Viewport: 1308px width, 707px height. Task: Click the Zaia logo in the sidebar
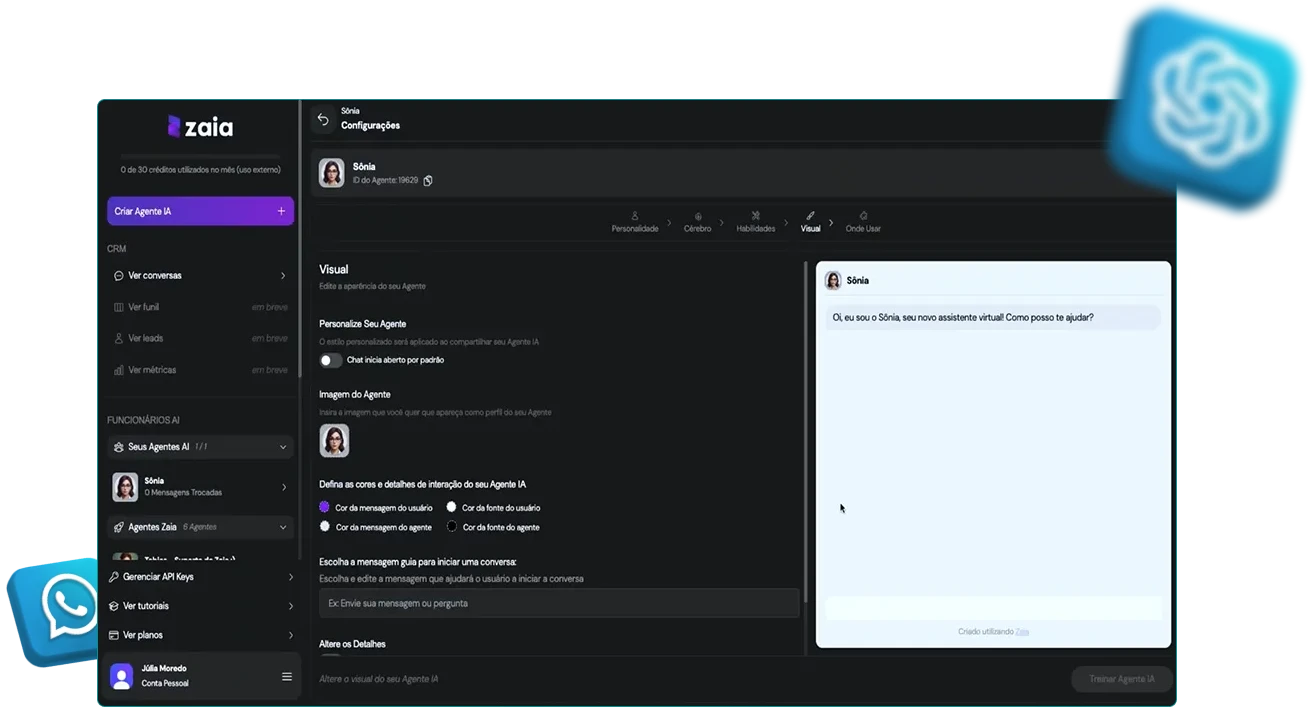(x=201, y=127)
